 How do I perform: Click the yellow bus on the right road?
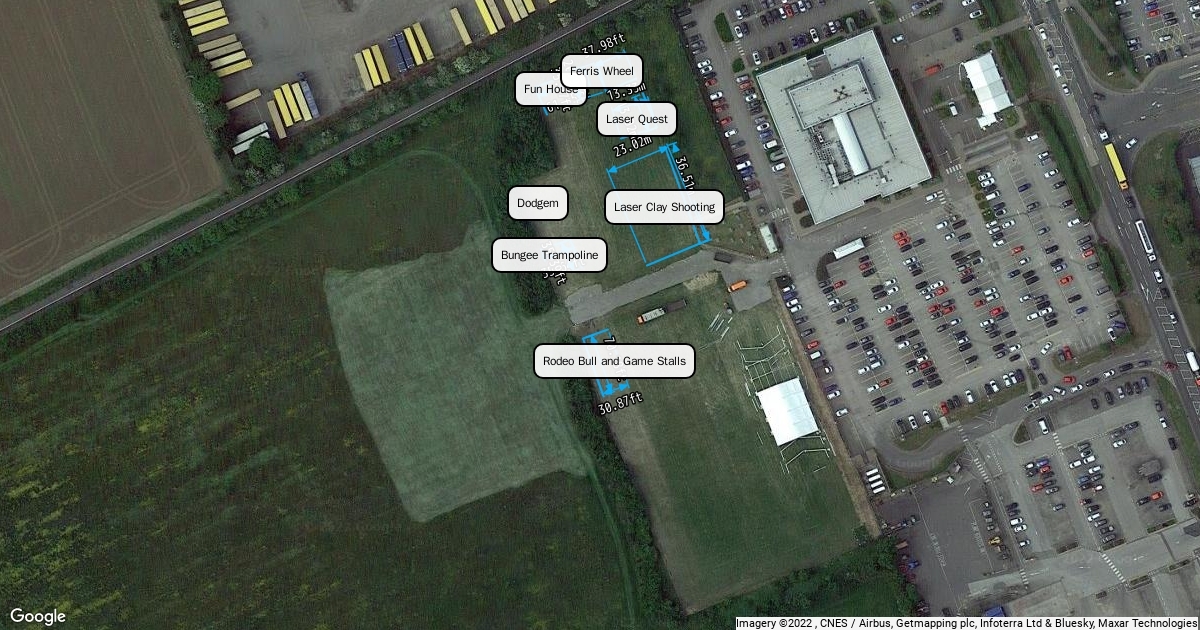1115,165
